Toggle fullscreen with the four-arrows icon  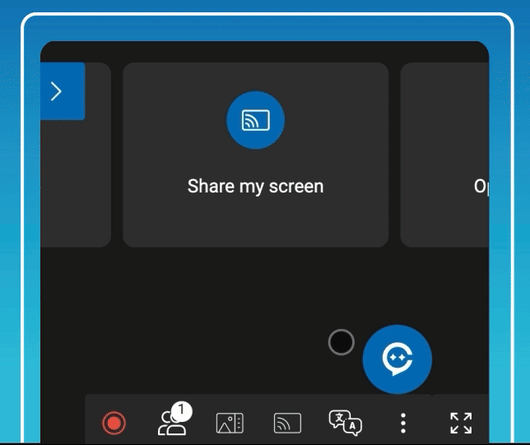tap(461, 423)
